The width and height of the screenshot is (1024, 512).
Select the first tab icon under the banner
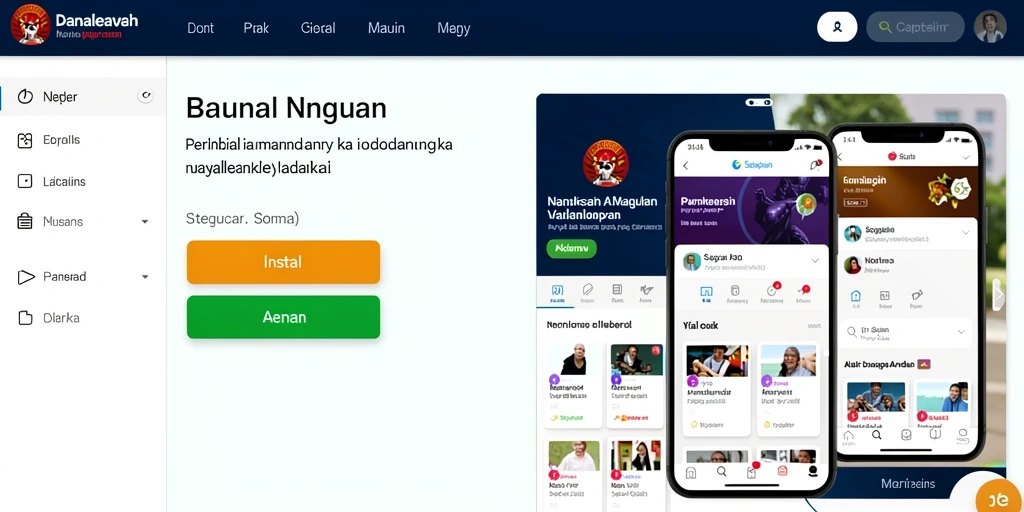(x=557, y=291)
